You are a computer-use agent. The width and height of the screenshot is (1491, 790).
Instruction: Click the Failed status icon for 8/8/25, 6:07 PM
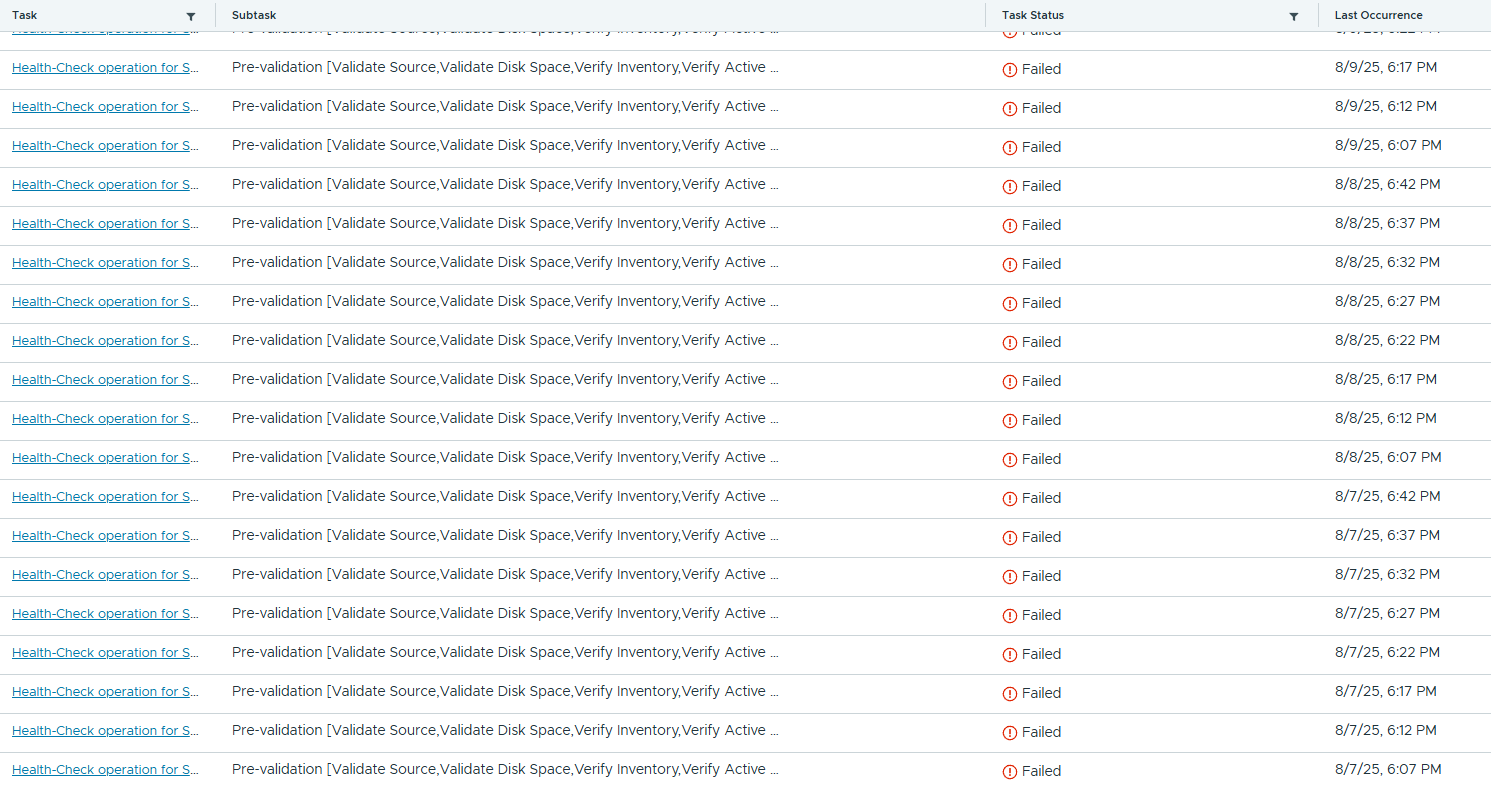pyautogui.click(x=1010, y=460)
